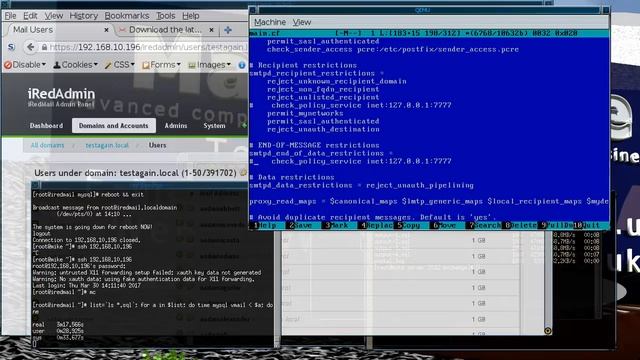Open a new browser tab with the plus icon
Image resolution: width=640 pixels, height=360 pixels.
pos(228,30)
